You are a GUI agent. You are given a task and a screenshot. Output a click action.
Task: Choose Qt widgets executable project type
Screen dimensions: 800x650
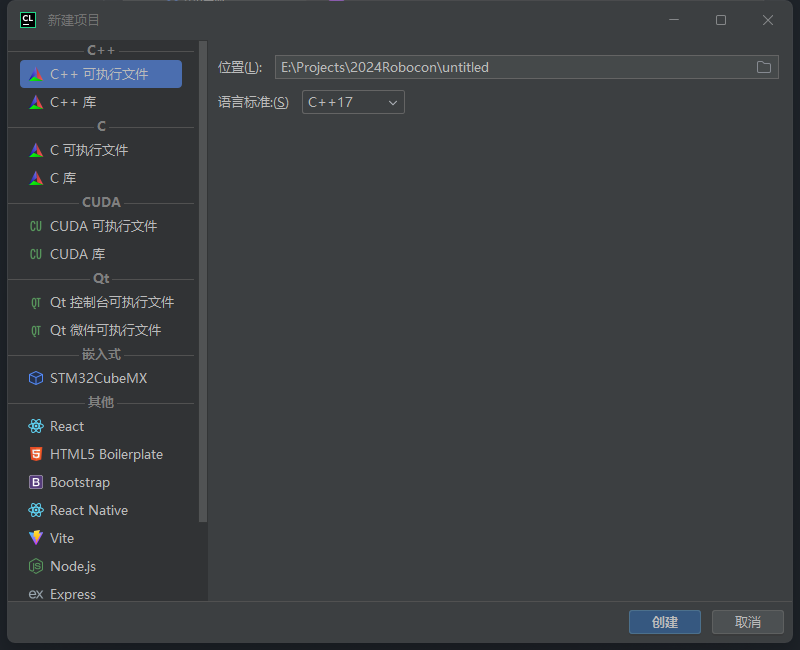click(x=105, y=330)
